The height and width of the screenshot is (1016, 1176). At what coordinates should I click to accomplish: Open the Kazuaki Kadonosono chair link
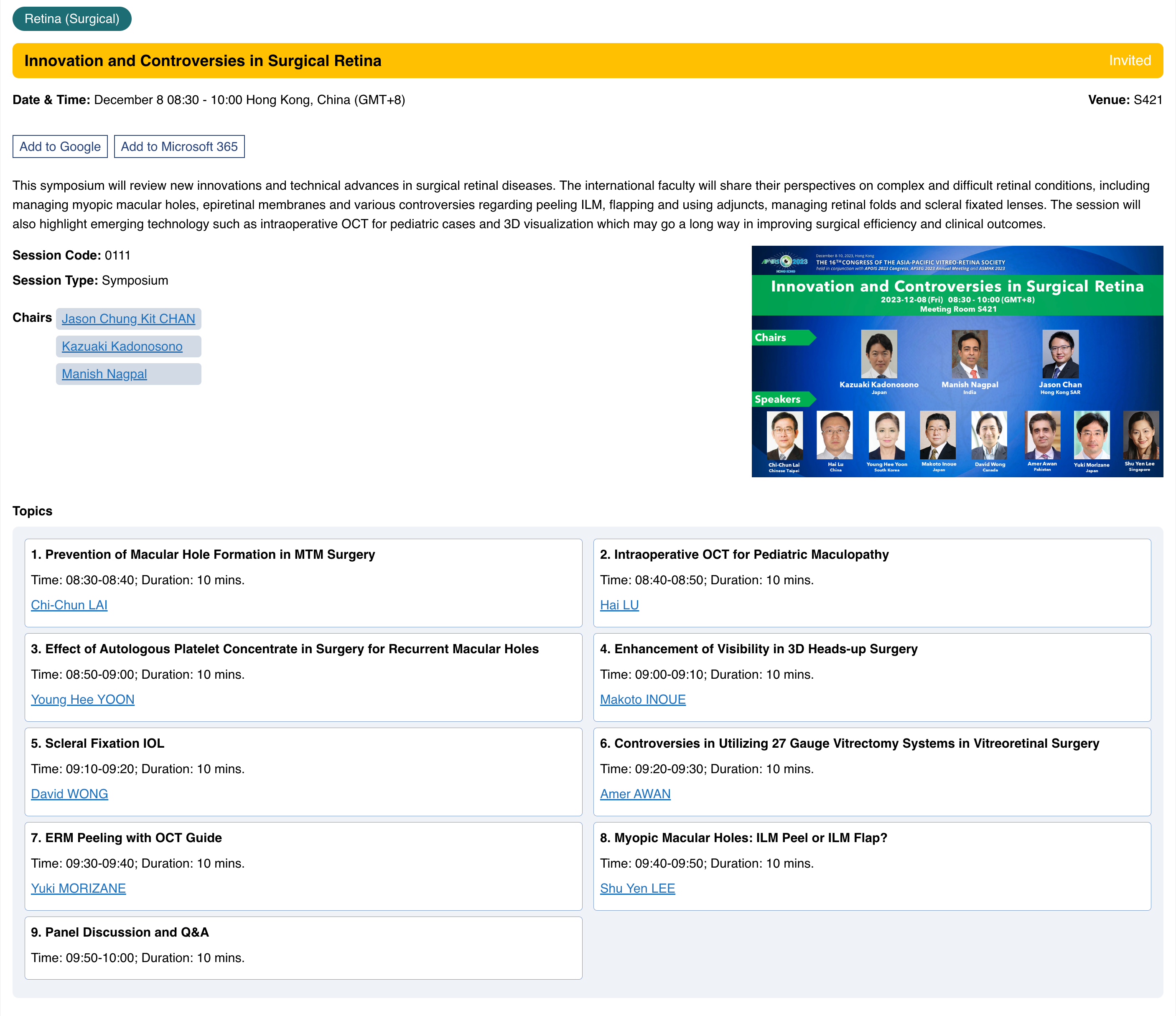click(x=122, y=346)
